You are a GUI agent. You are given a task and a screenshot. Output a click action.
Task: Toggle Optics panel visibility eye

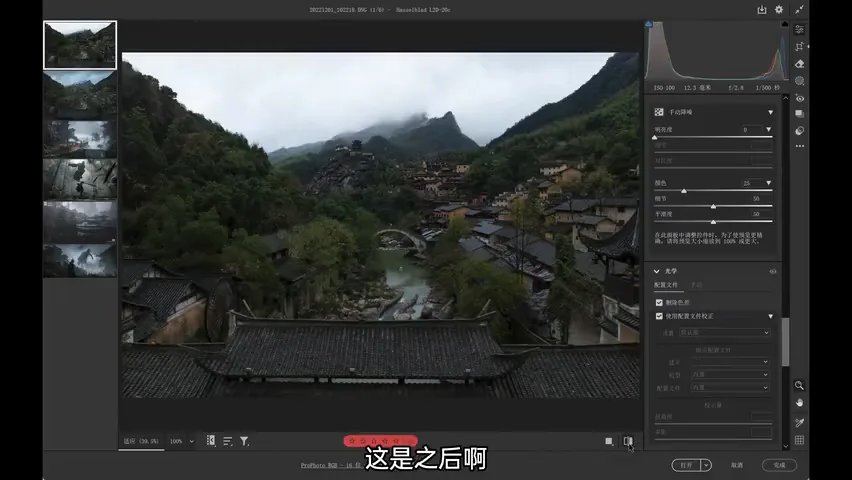click(773, 271)
